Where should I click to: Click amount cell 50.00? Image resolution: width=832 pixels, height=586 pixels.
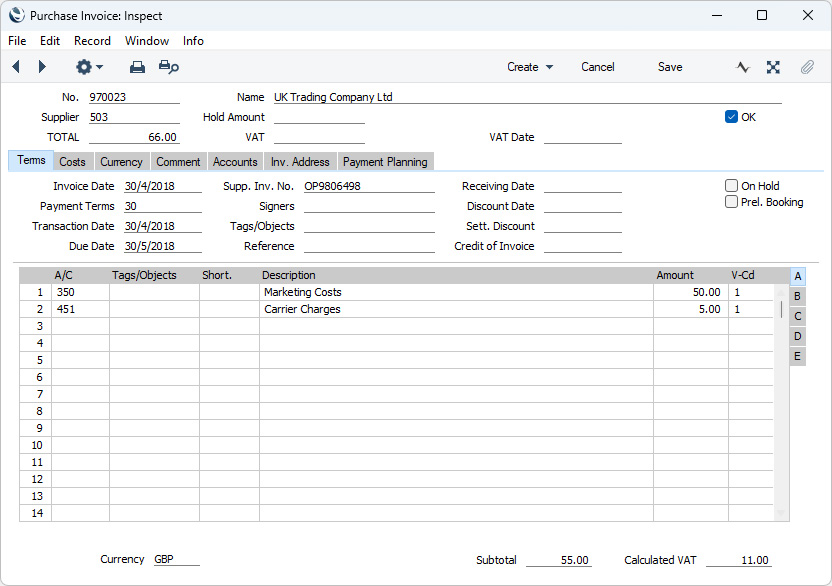pyautogui.click(x=691, y=292)
